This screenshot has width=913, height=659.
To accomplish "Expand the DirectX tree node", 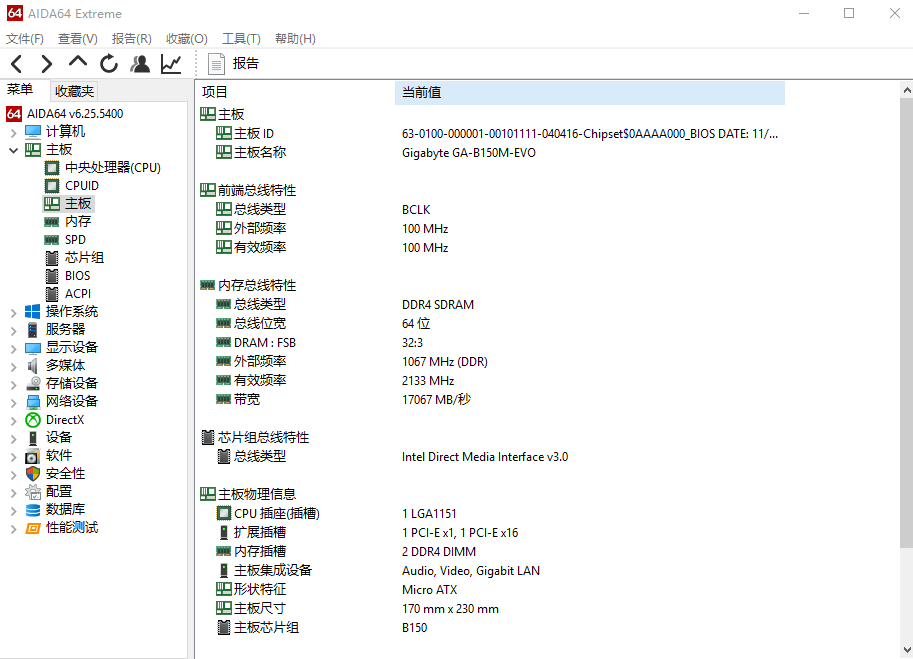I will tap(13, 421).
